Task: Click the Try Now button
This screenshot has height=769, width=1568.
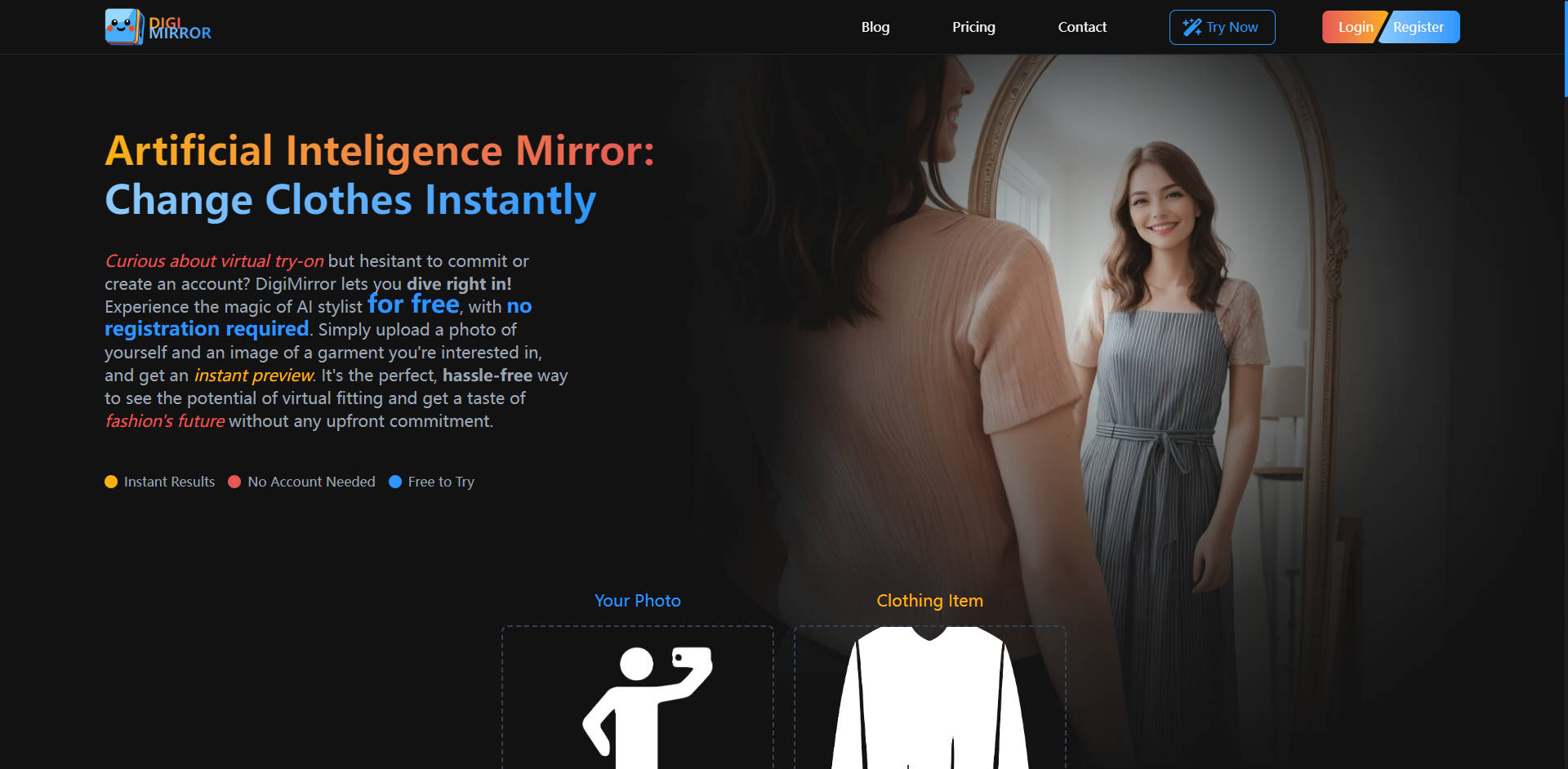Action: point(1222,27)
